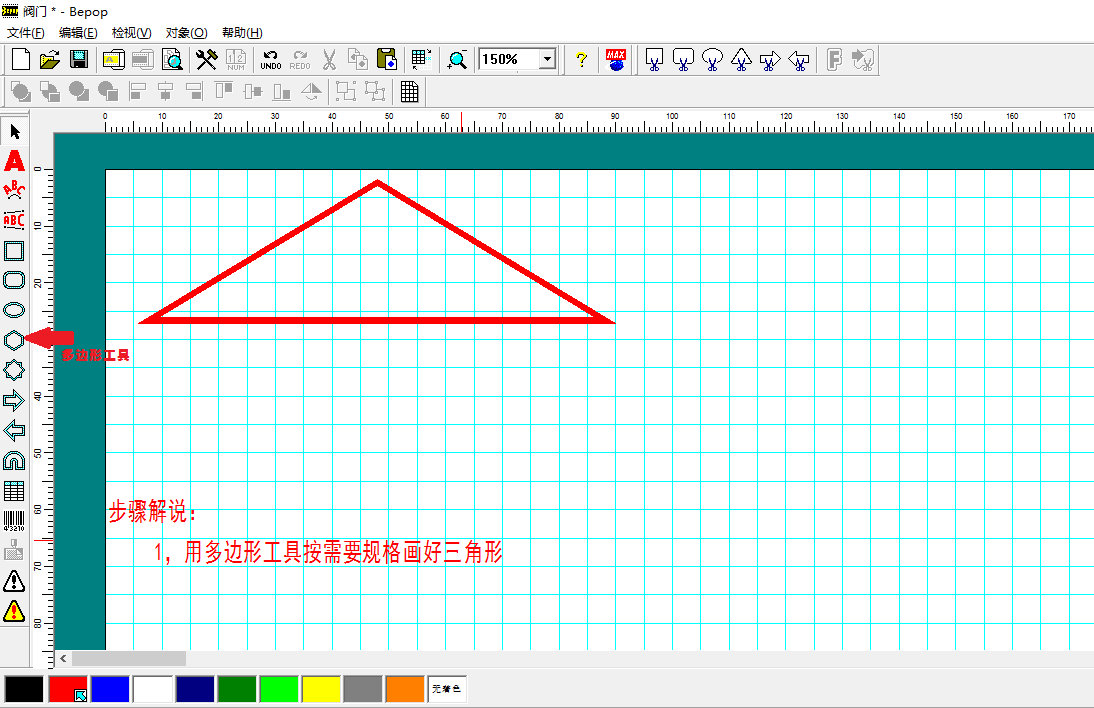Screen dimensions: 1094x708
Task: Select the table tool in left toolbar
Action: tap(15, 491)
